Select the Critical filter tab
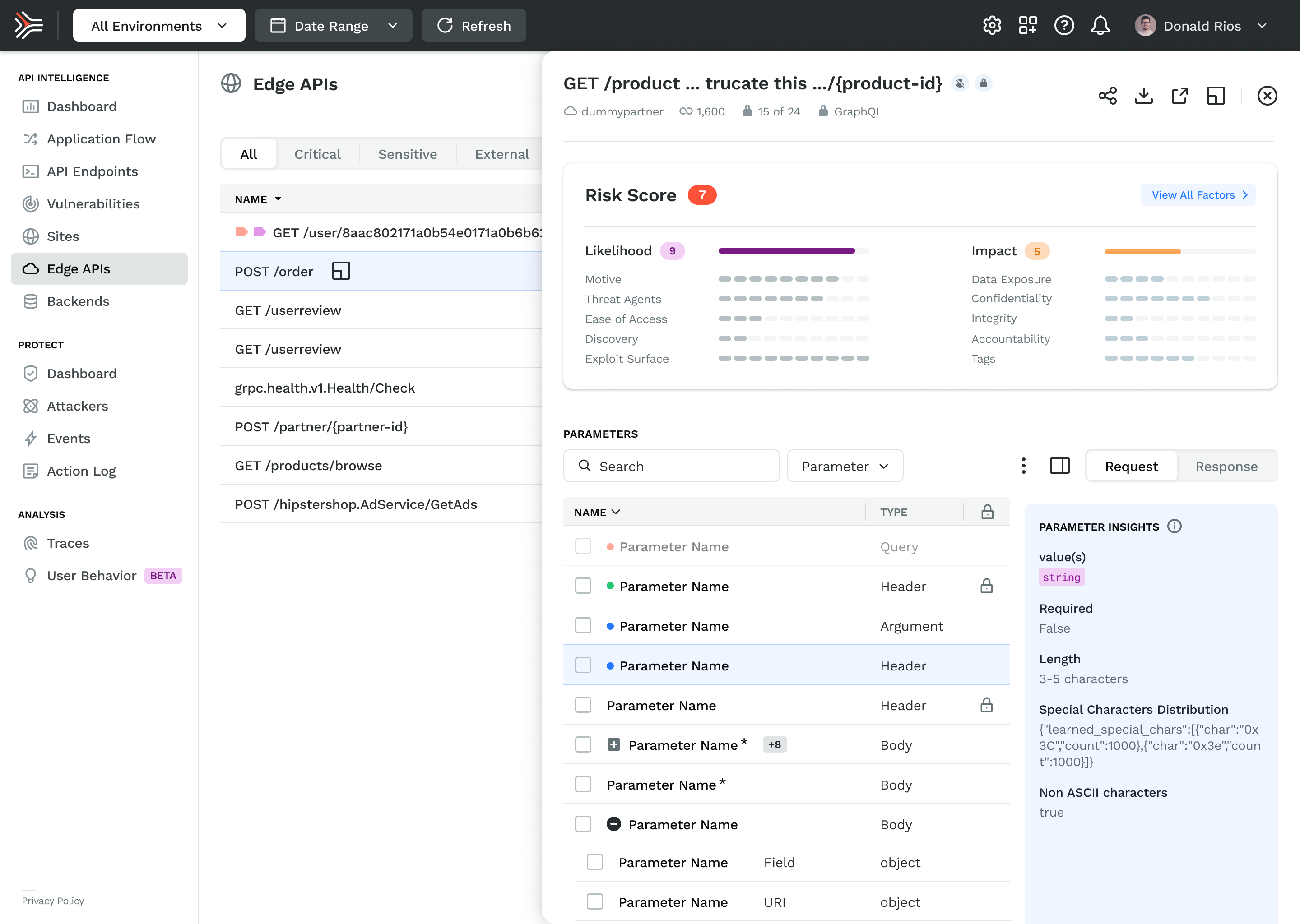Screen dimensions: 1300x924 (317, 154)
